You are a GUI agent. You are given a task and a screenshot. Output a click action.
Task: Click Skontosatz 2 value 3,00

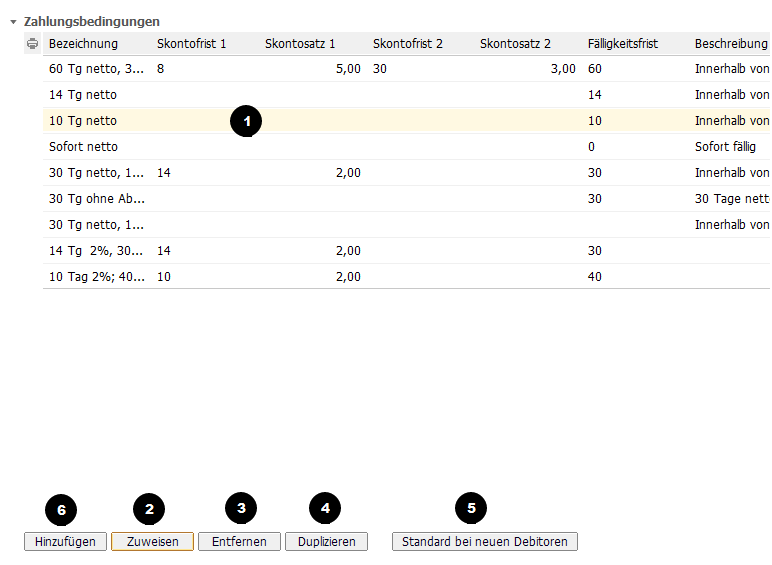[x=563, y=69]
